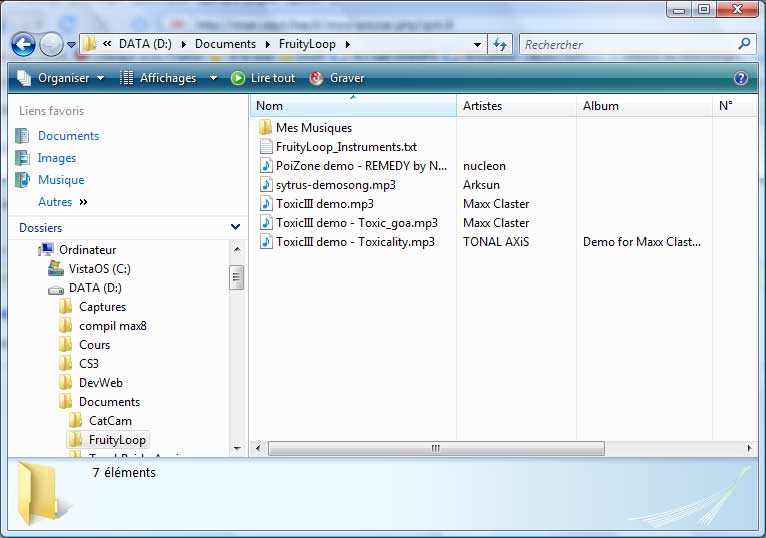Click the file list scroll left arrow
Viewport: 766px width, 538px height.
pyautogui.click(x=258, y=448)
